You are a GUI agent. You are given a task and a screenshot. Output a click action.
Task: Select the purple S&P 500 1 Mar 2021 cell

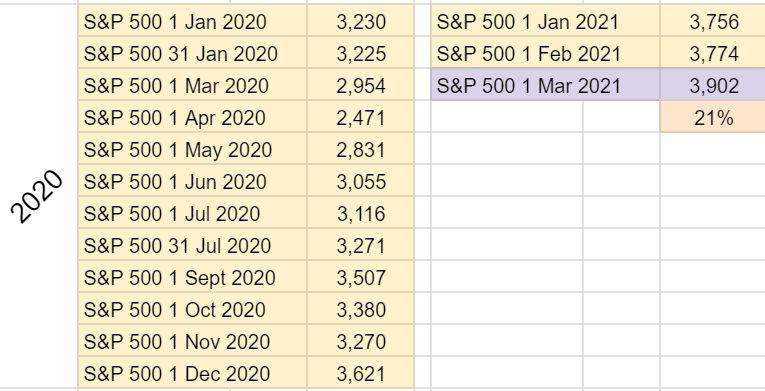[x=545, y=85]
